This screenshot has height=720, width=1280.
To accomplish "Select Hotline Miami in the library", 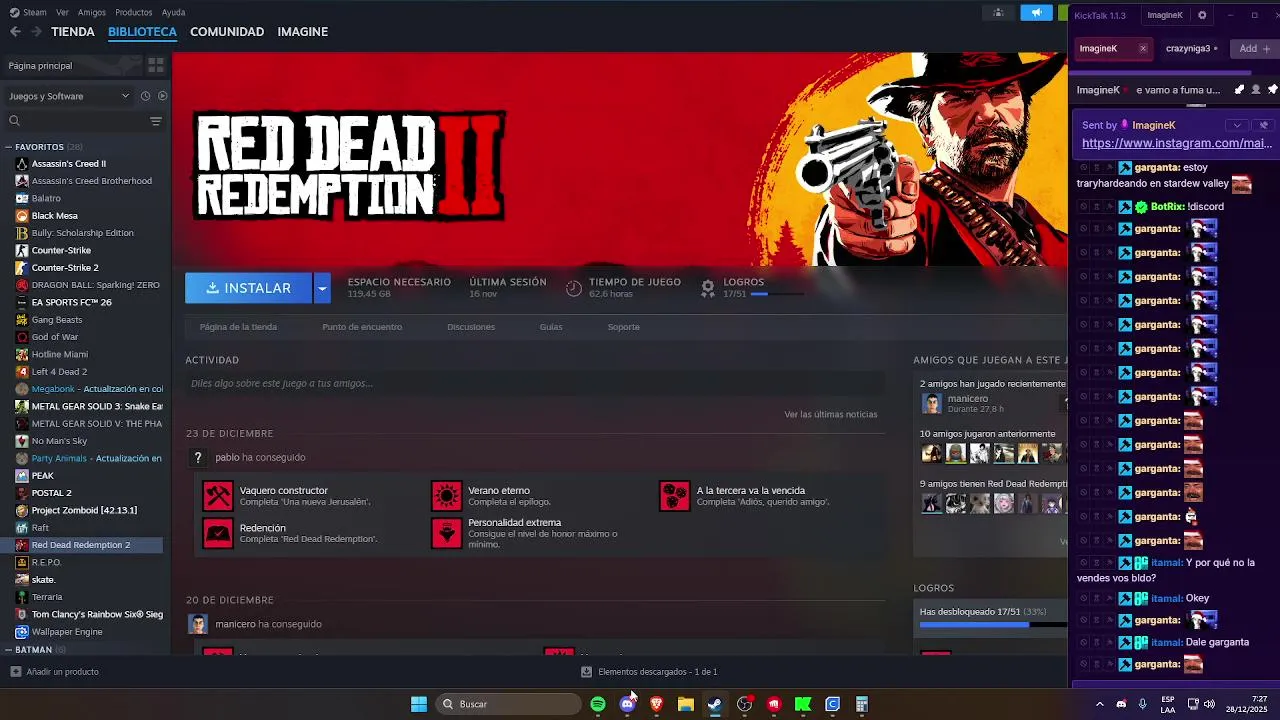I will (60, 354).
